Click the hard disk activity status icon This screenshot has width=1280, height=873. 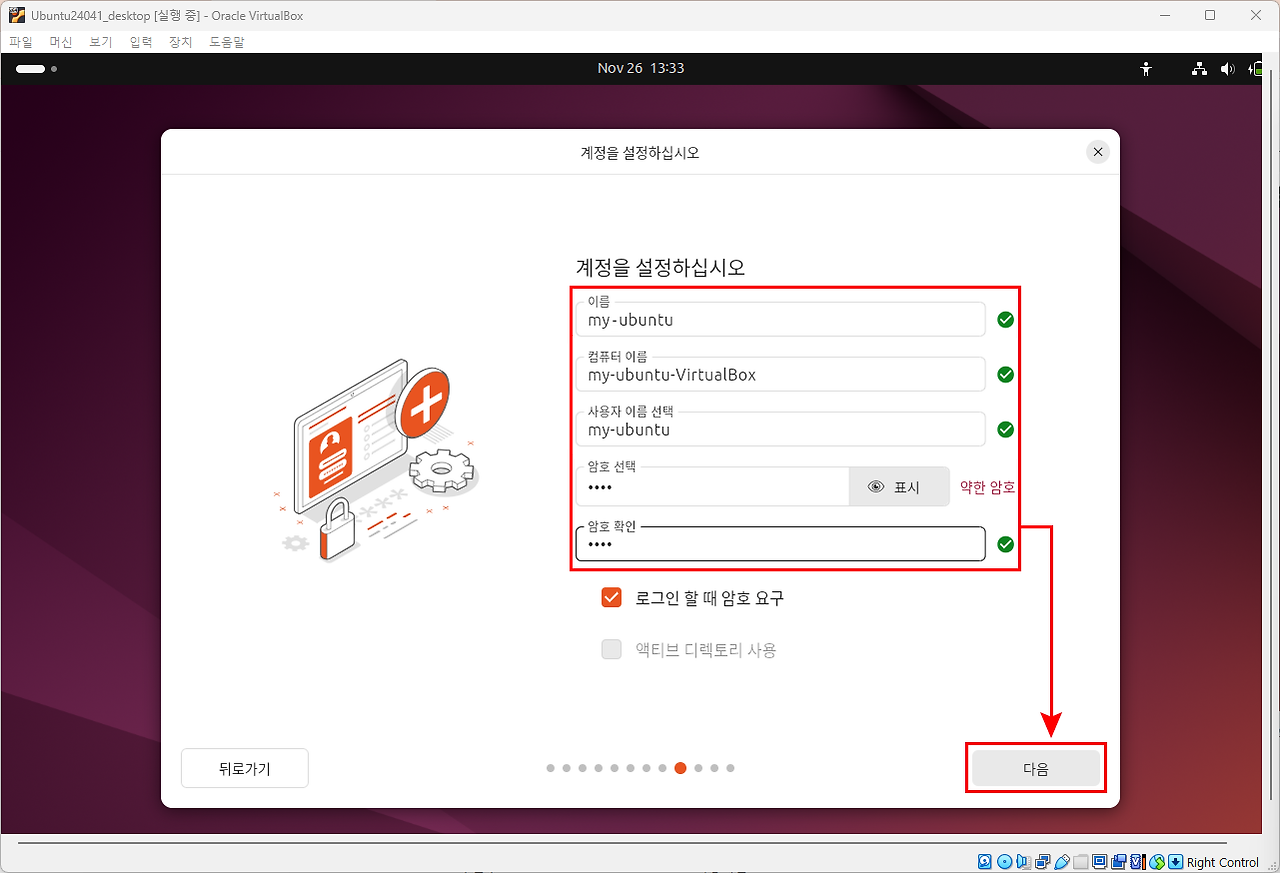(985, 862)
